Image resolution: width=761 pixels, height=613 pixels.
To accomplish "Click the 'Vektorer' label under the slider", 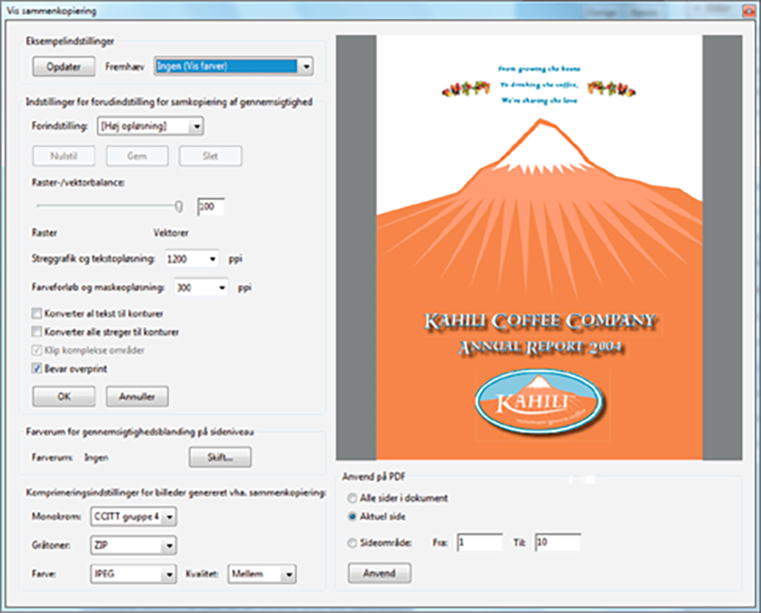I will [171, 233].
